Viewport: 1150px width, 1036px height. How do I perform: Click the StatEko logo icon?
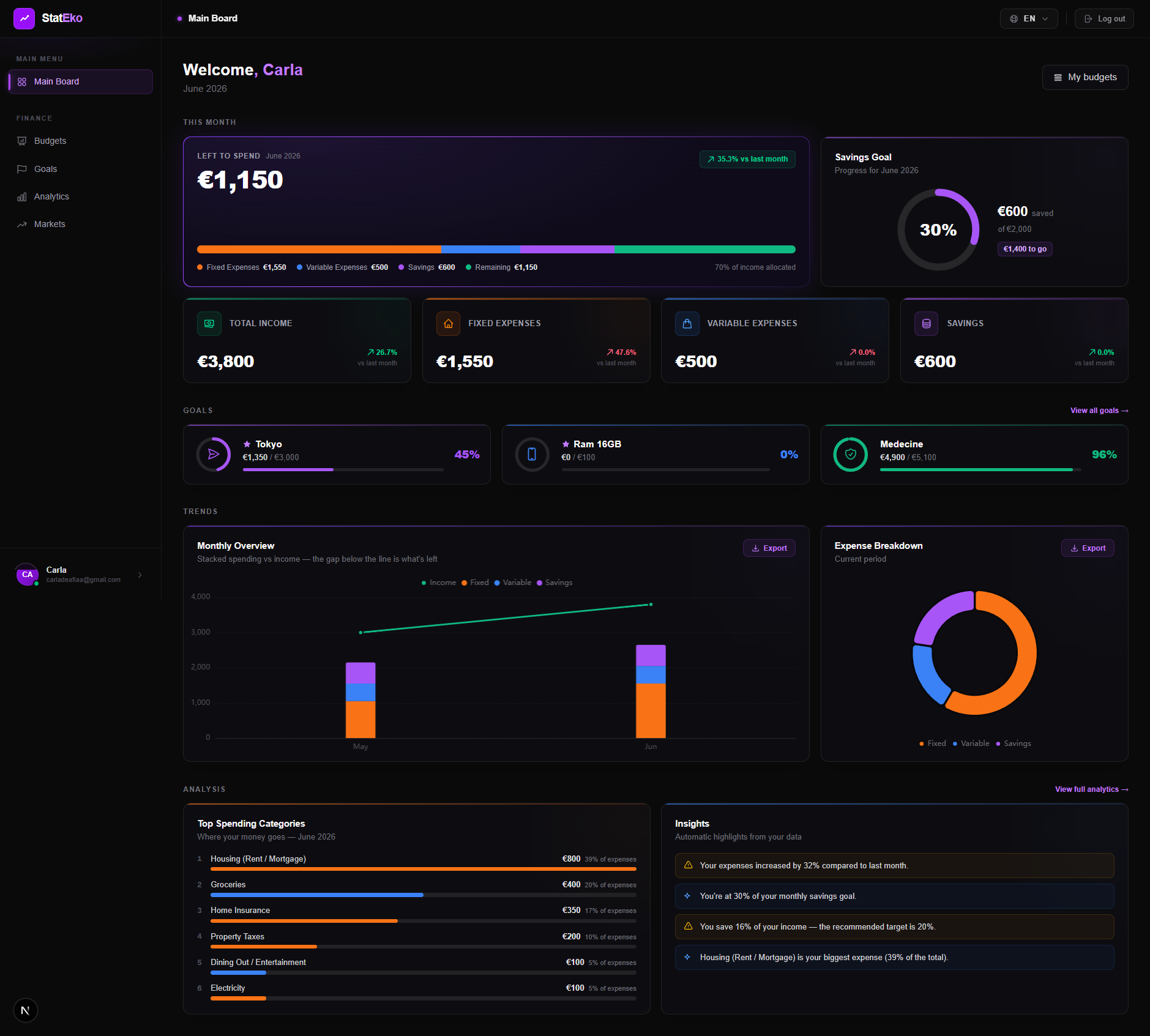coord(24,18)
